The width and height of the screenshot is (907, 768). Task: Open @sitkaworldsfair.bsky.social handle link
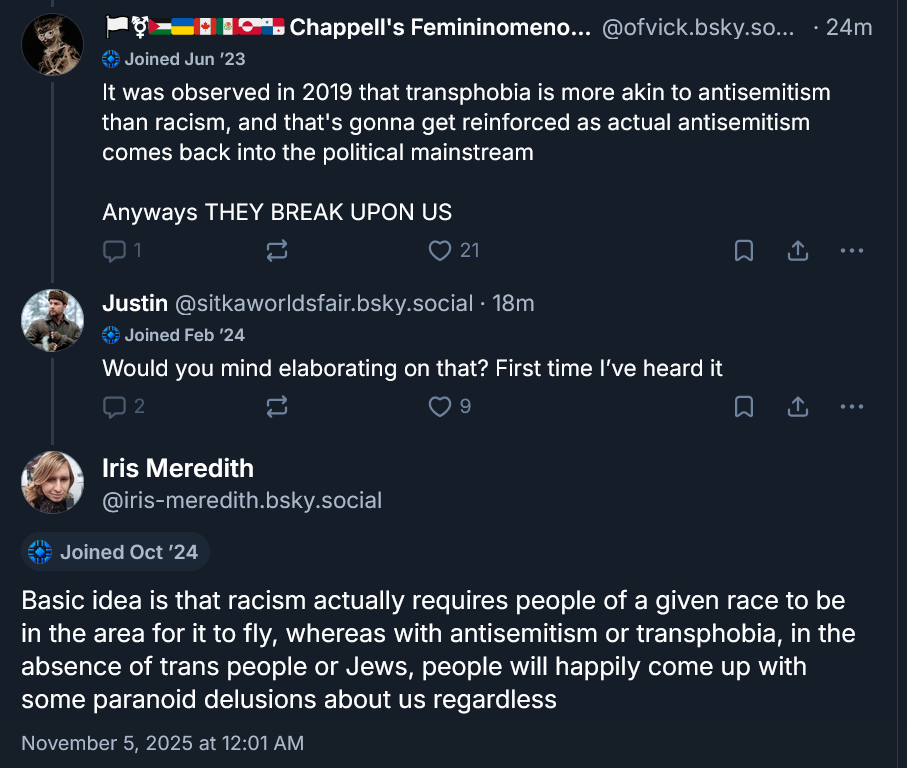click(323, 303)
